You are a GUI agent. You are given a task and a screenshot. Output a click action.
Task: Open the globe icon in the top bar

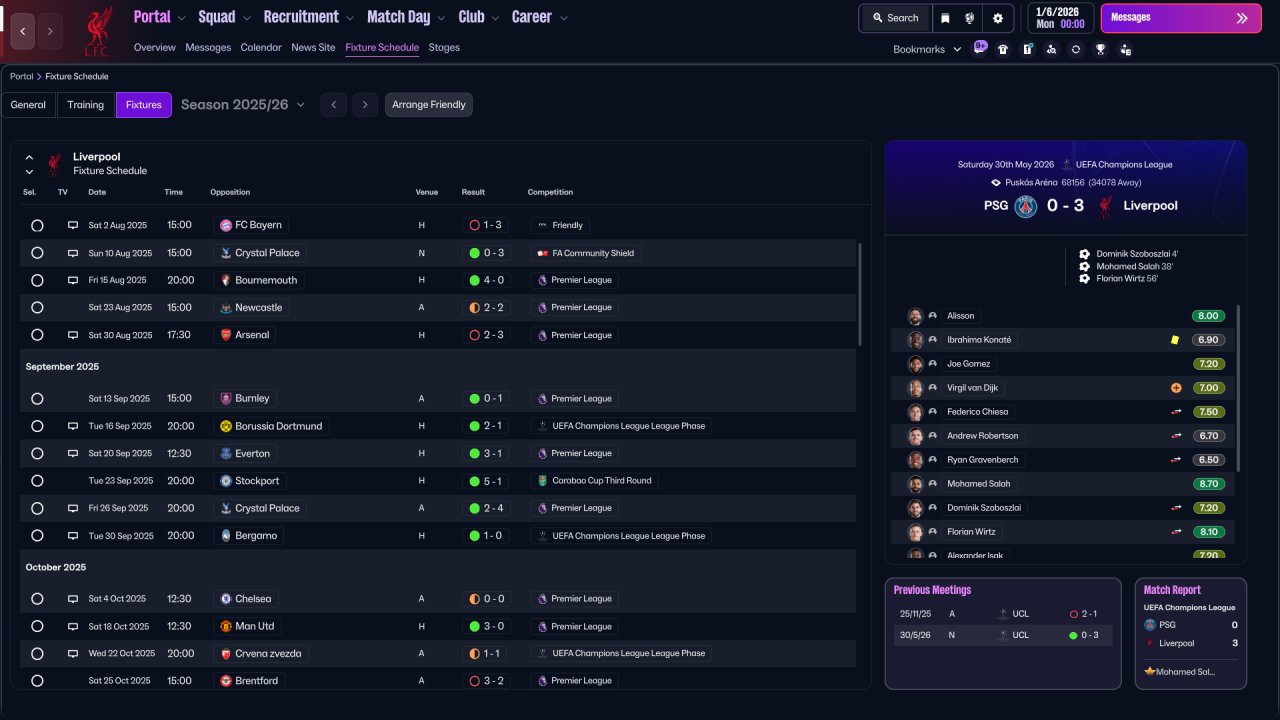(970, 18)
